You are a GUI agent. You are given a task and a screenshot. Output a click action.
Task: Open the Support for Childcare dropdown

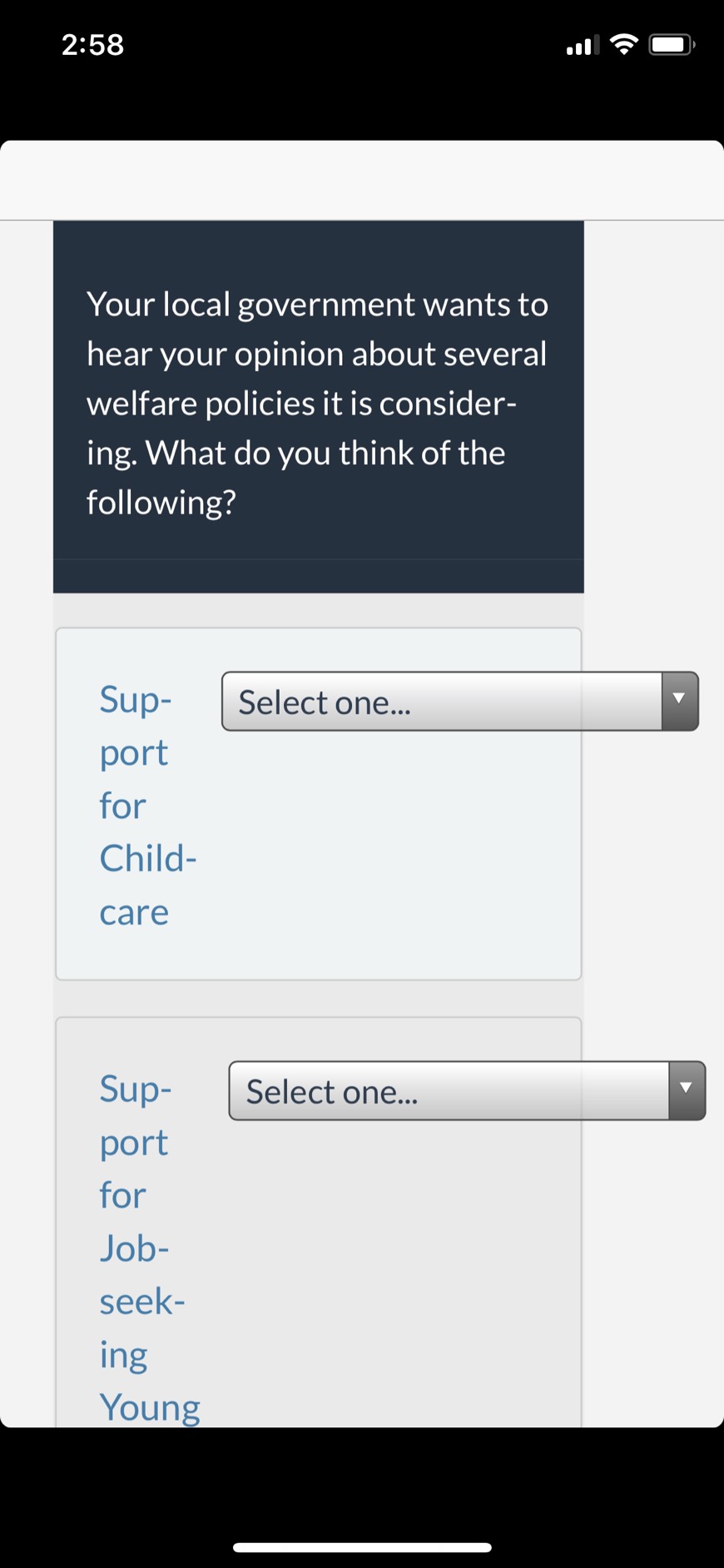tap(442, 702)
